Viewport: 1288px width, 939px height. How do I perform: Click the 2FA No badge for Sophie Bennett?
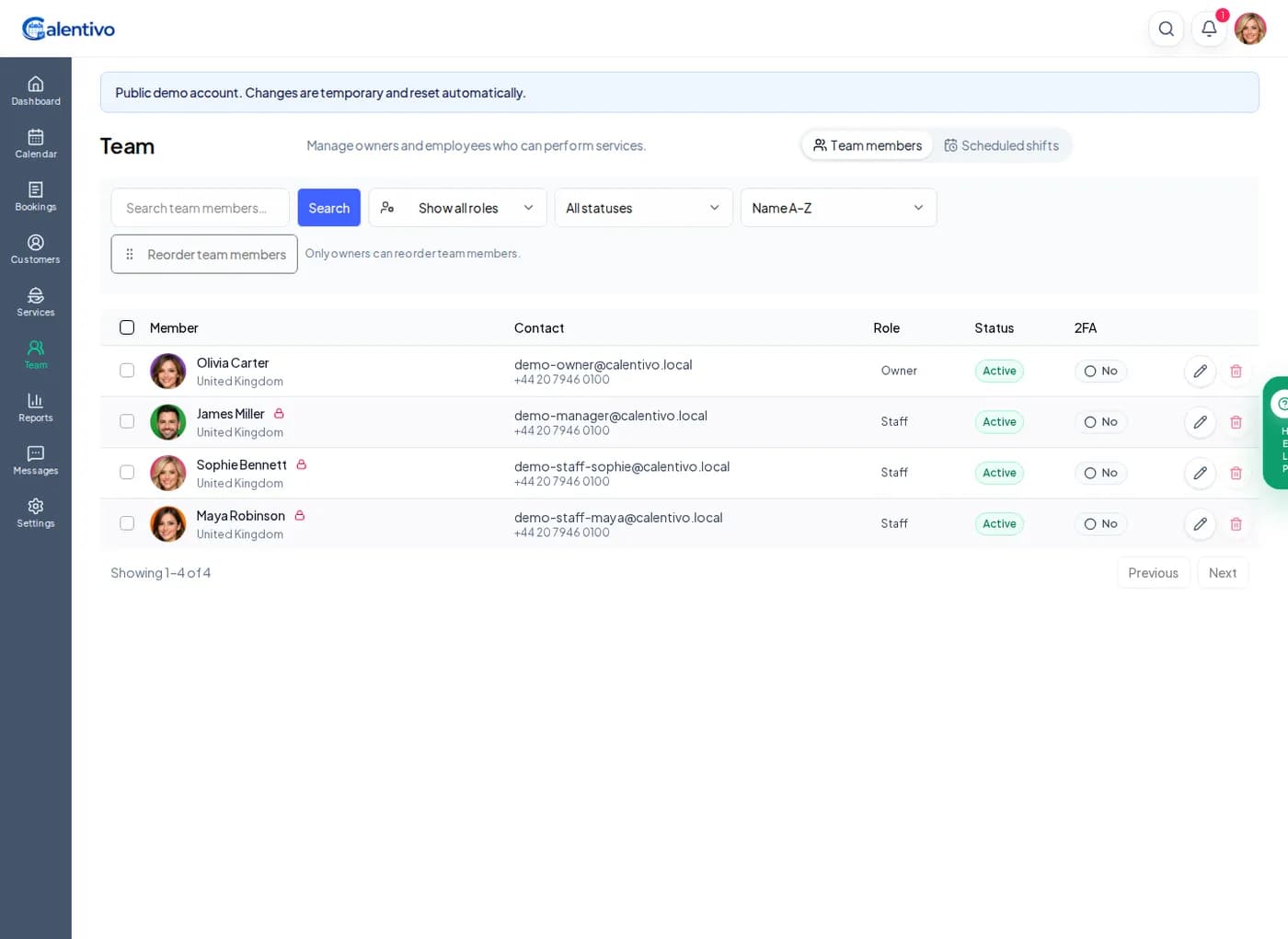(x=1100, y=473)
